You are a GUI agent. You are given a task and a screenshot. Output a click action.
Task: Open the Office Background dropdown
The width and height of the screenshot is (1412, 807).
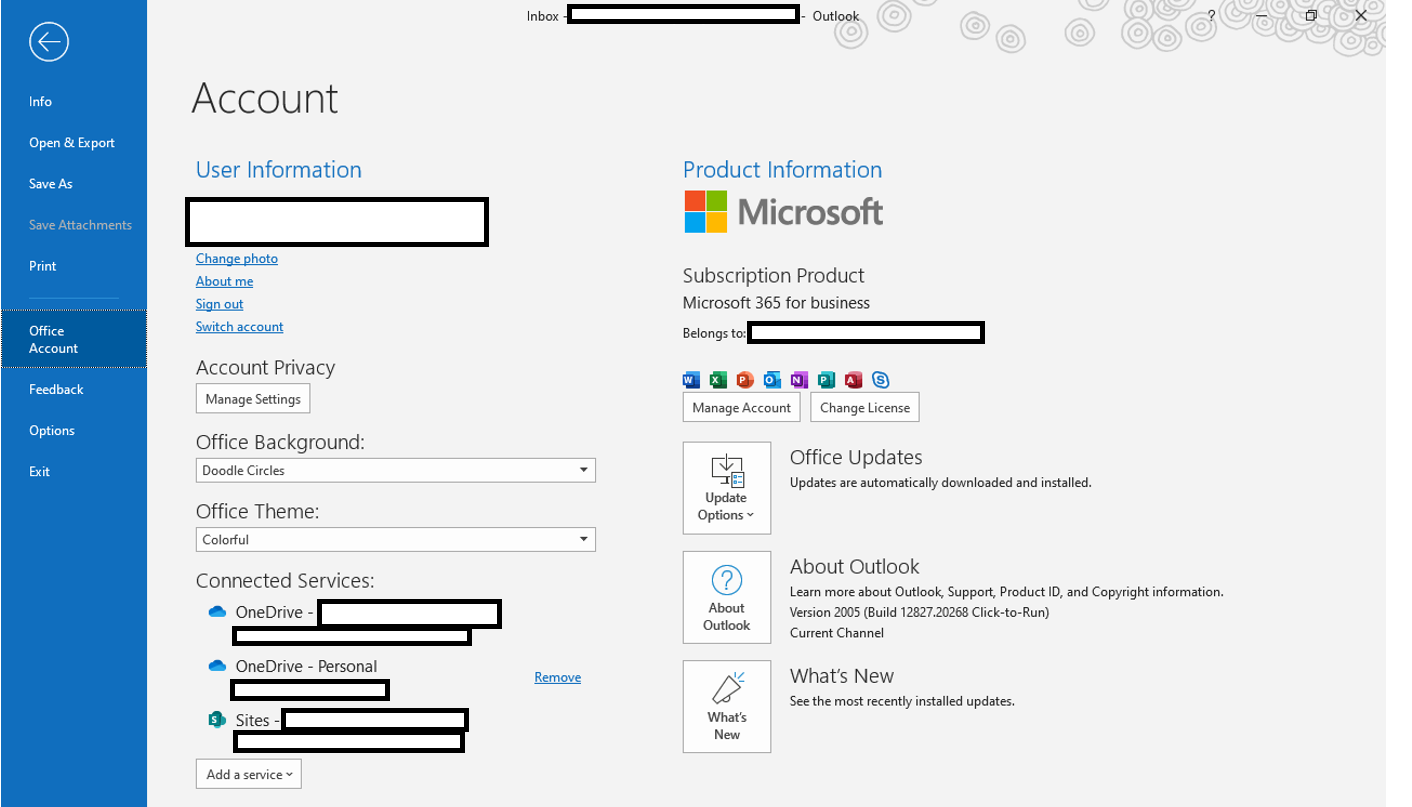[x=396, y=470]
